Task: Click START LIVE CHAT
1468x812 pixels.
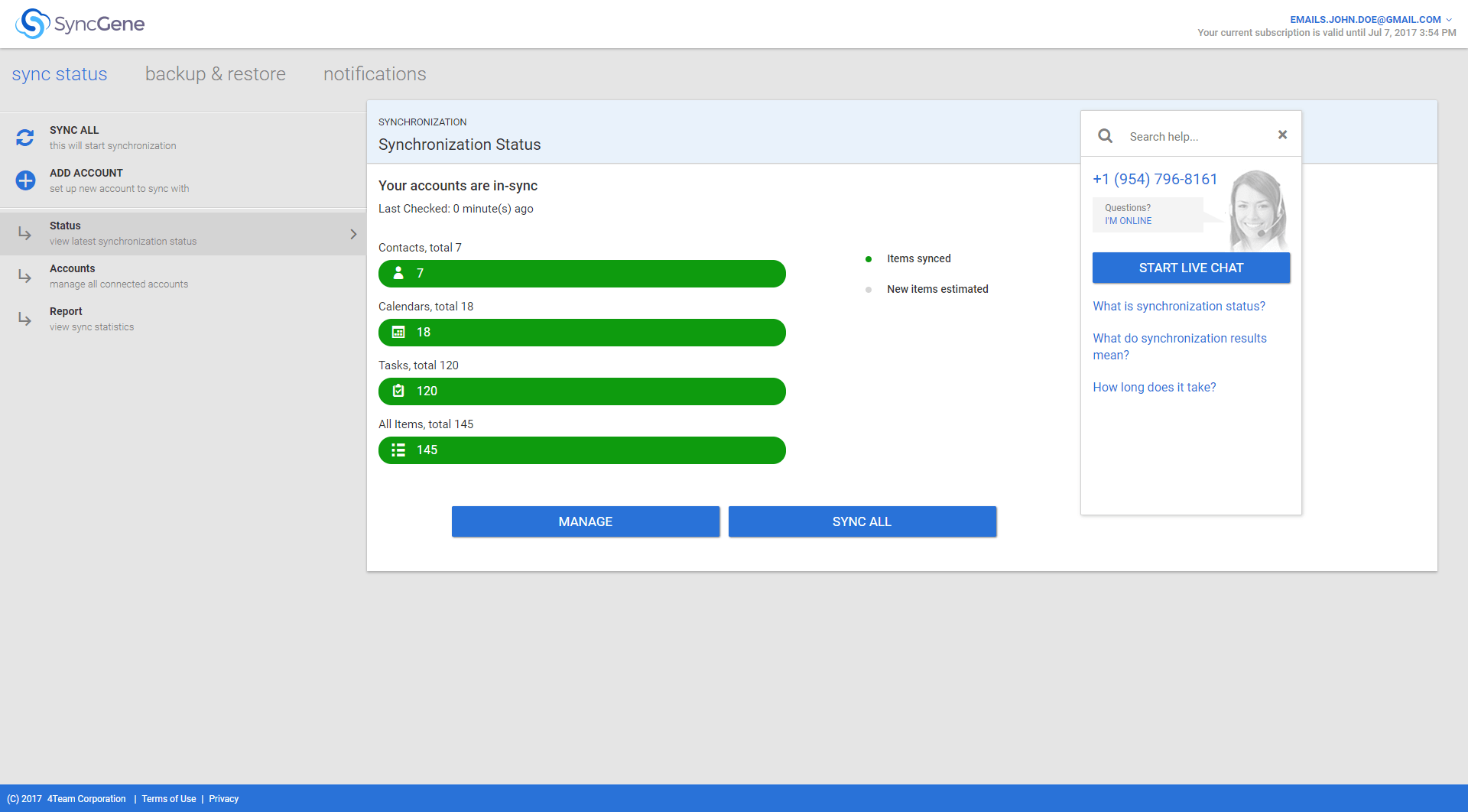Action: (x=1190, y=268)
